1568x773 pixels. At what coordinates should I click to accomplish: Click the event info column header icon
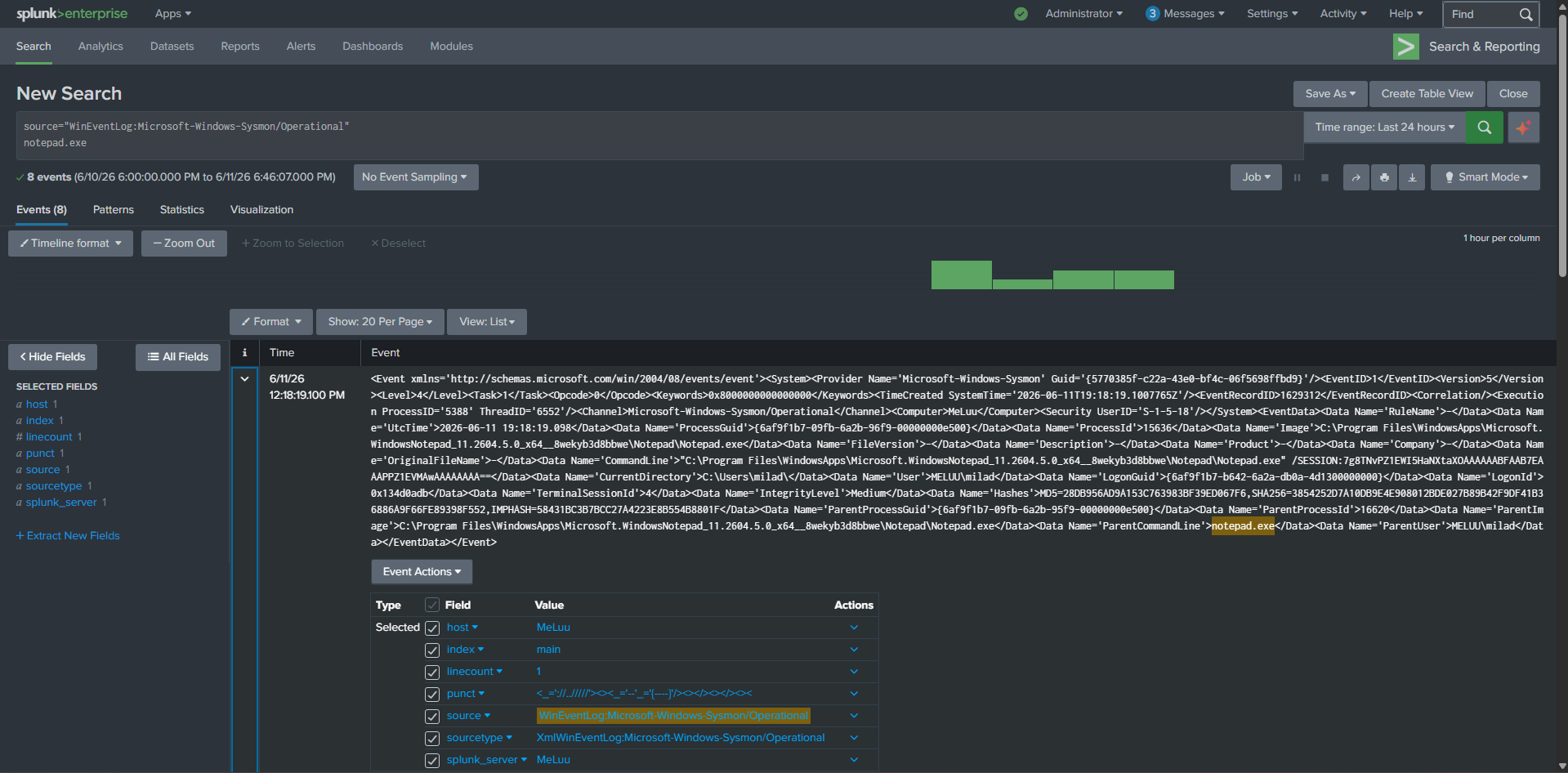point(244,353)
